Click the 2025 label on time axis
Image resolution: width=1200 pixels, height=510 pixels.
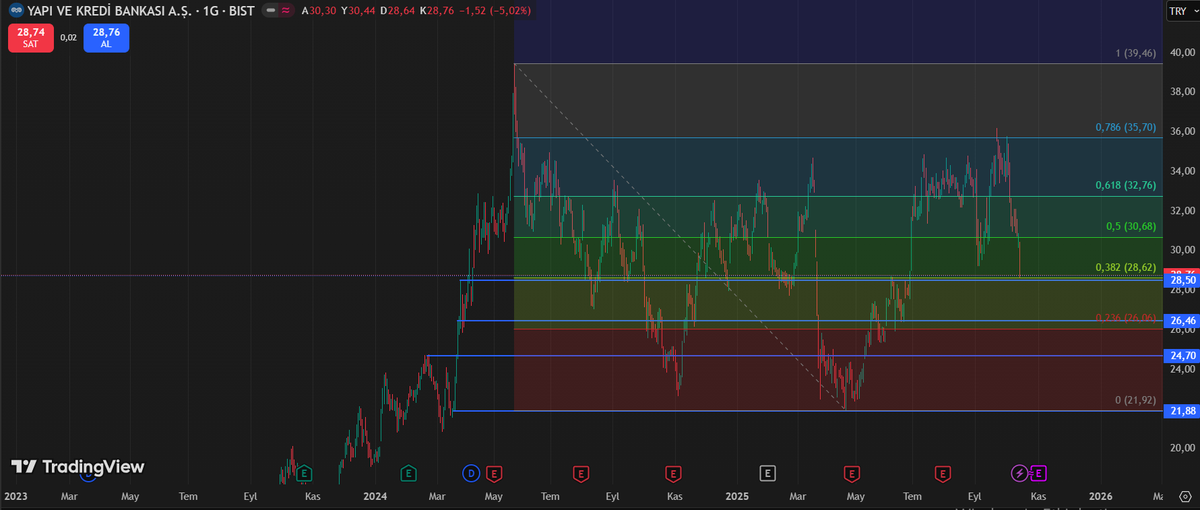click(x=737, y=496)
